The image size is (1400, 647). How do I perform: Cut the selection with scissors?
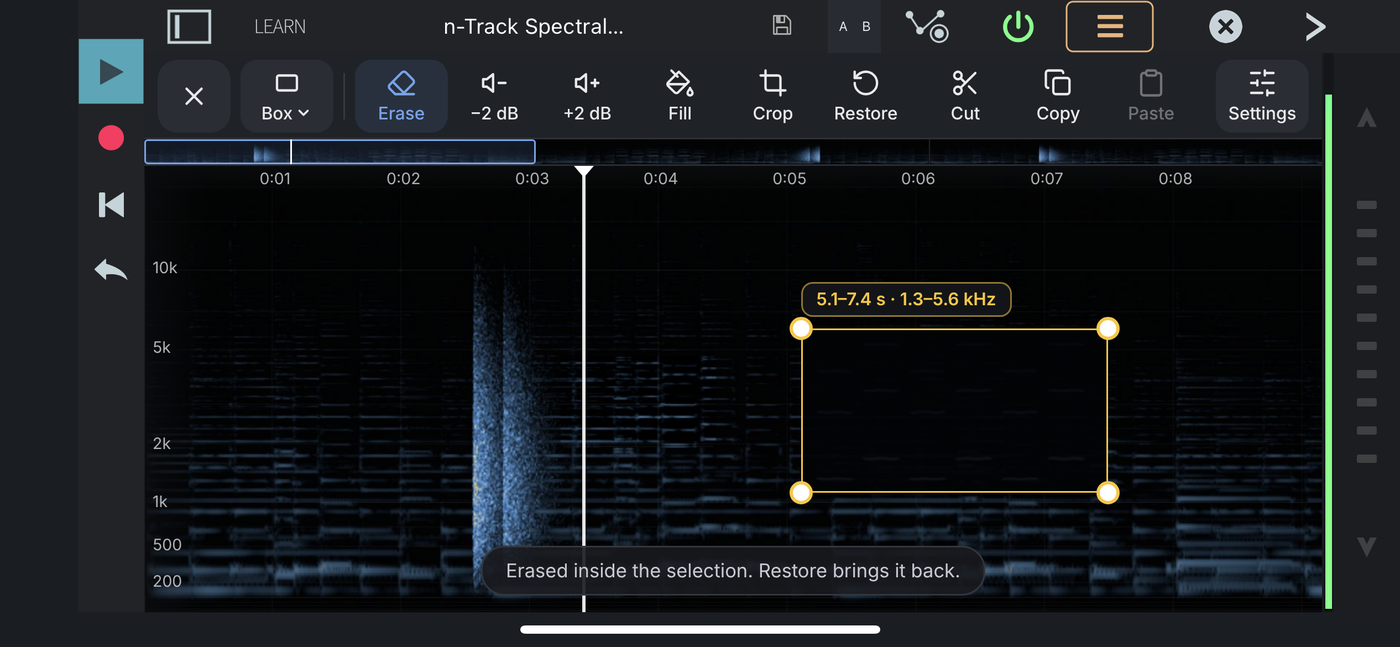pyautogui.click(x=965, y=97)
